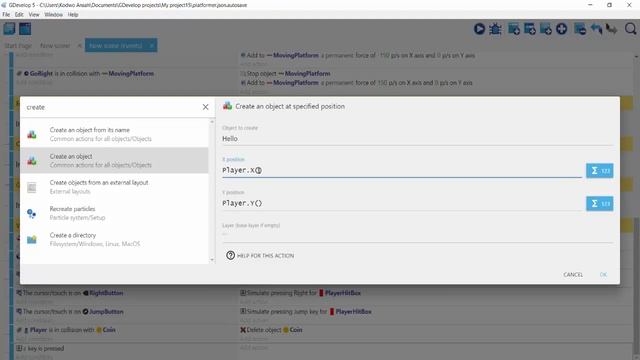
Task: Click 'Simulate pressing Jump key for PlayerHitBox' action
Action: 306,311
